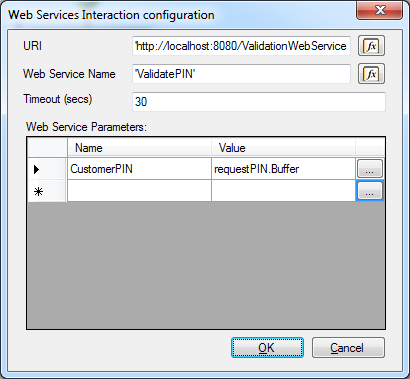
Task: Open expression editor for URI field
Action: point(371,46)
